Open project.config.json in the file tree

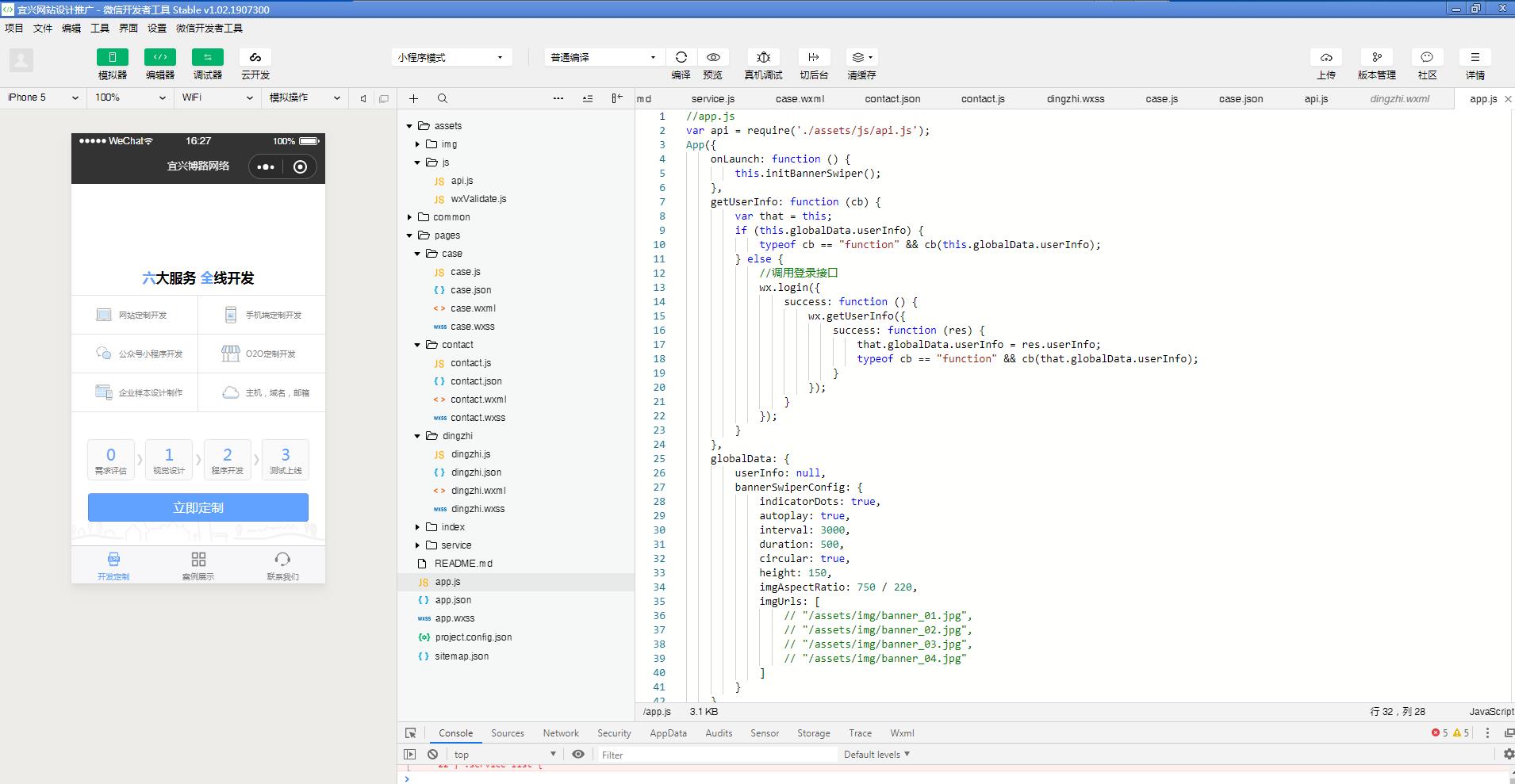[473, 637]
